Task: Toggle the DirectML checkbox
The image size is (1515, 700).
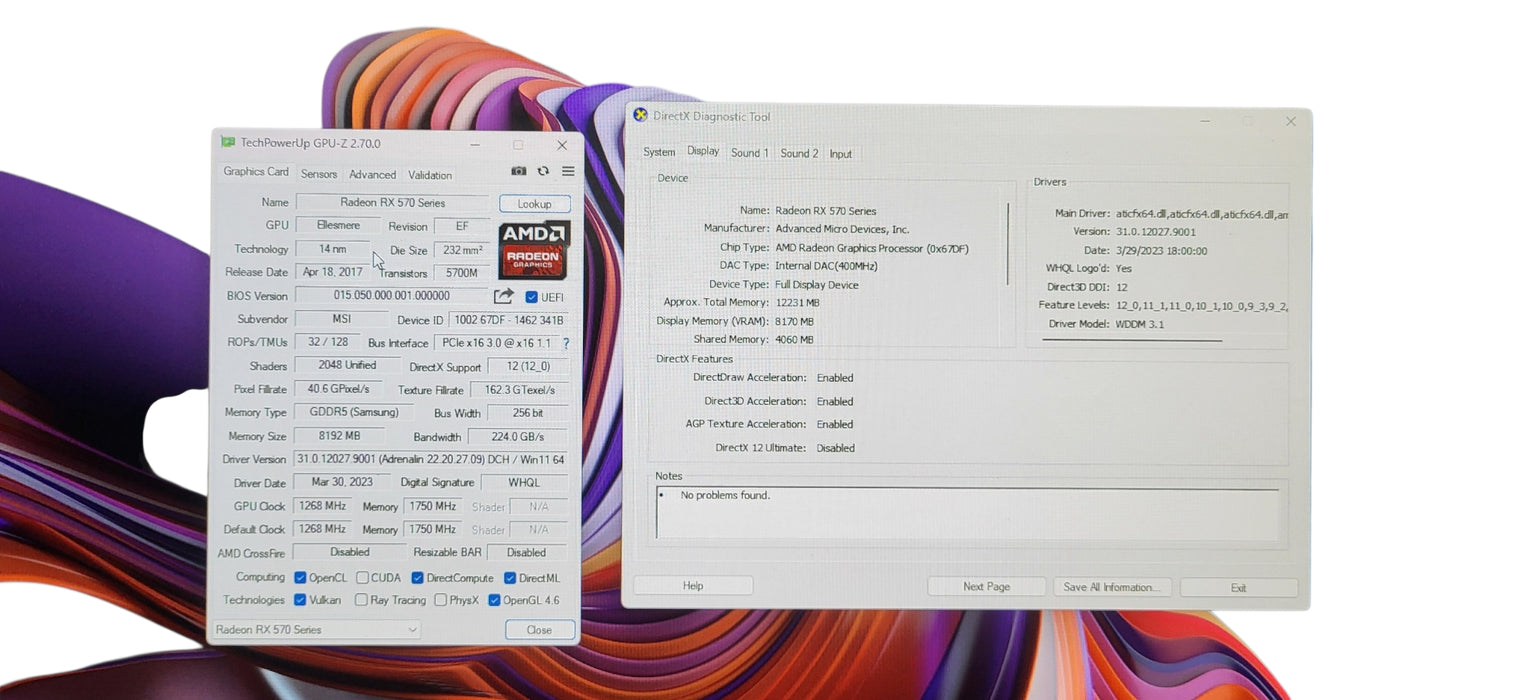Action: (510, 578)
